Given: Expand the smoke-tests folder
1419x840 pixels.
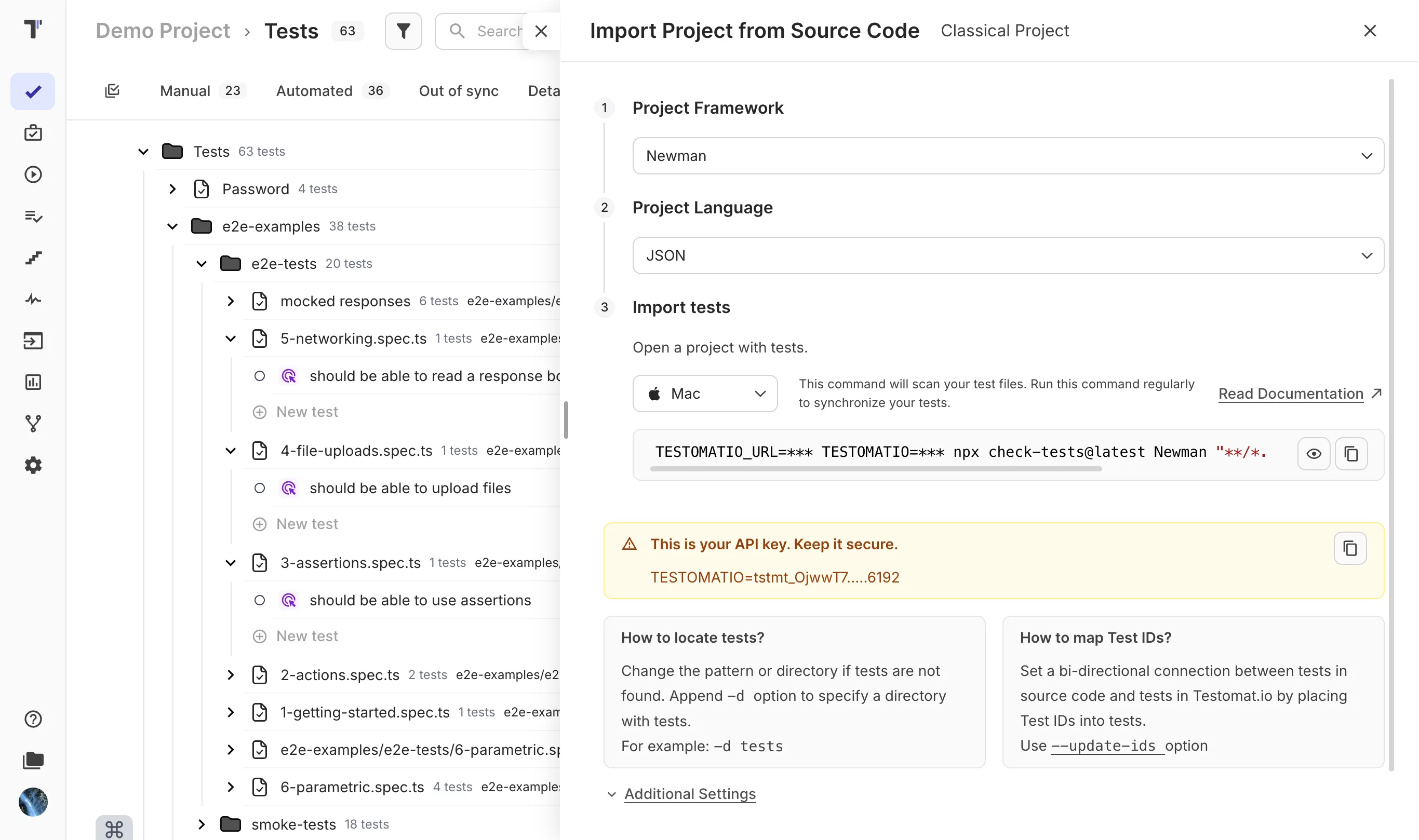Looking at the screenshot, I should (202, 824).
